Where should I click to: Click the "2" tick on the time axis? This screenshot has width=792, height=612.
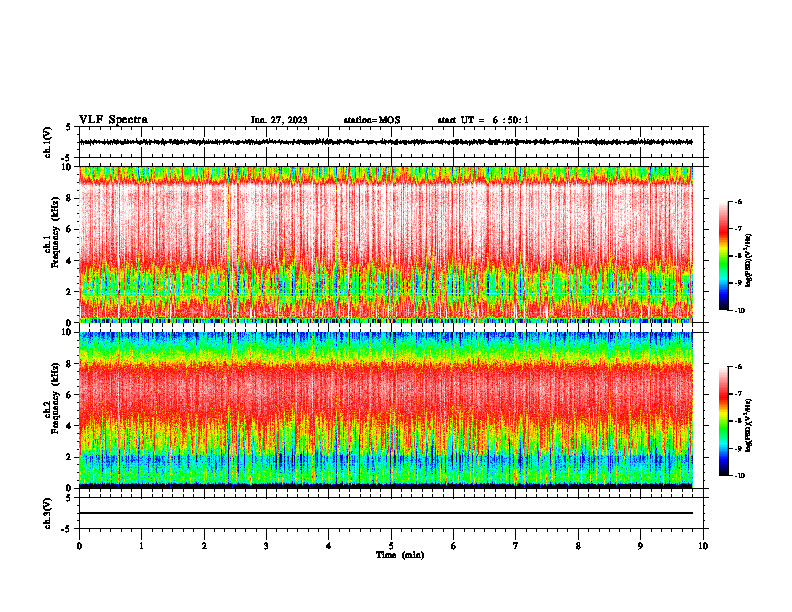coord(204,546)
